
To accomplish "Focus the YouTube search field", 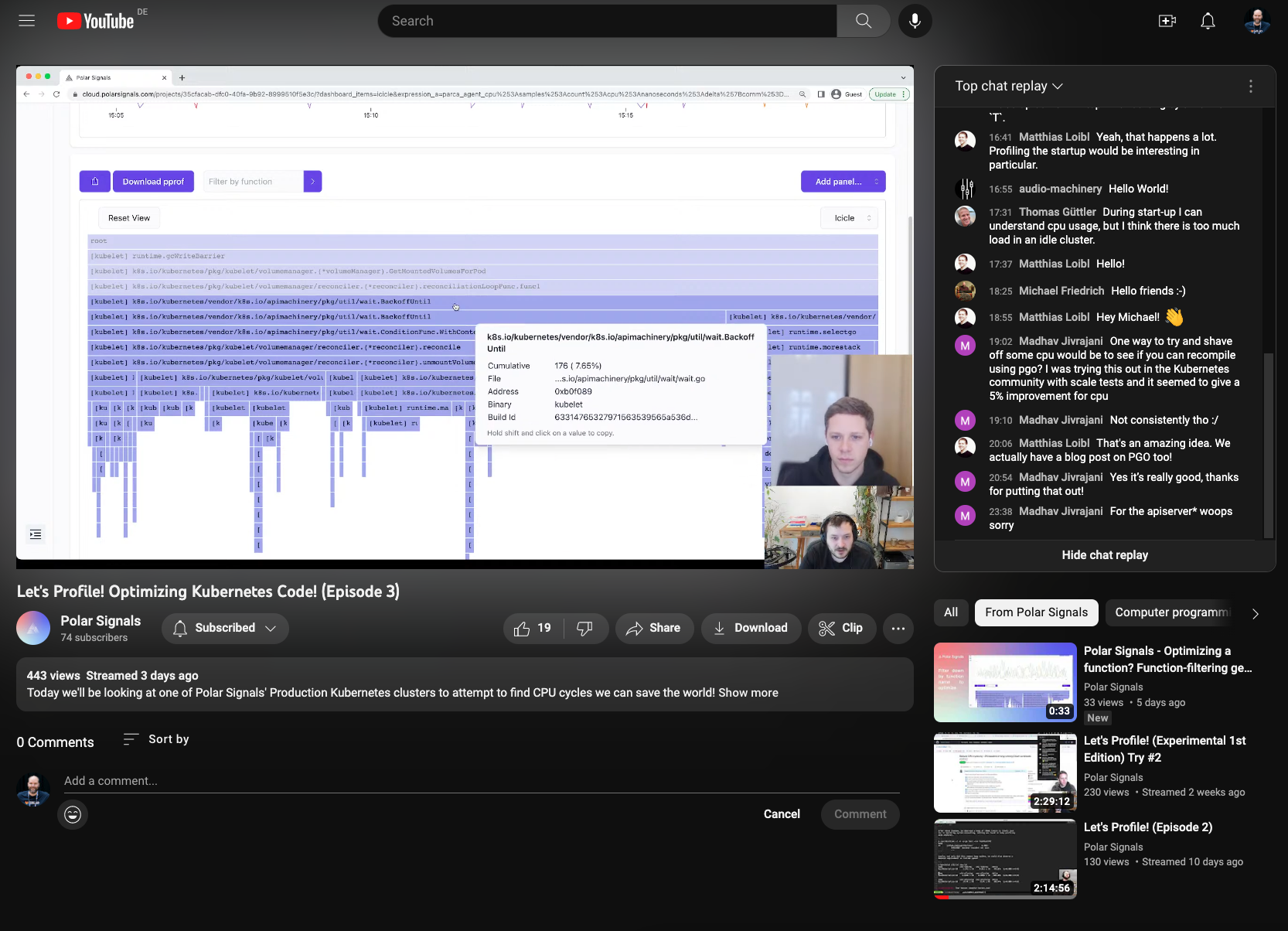I will [607, 21].
